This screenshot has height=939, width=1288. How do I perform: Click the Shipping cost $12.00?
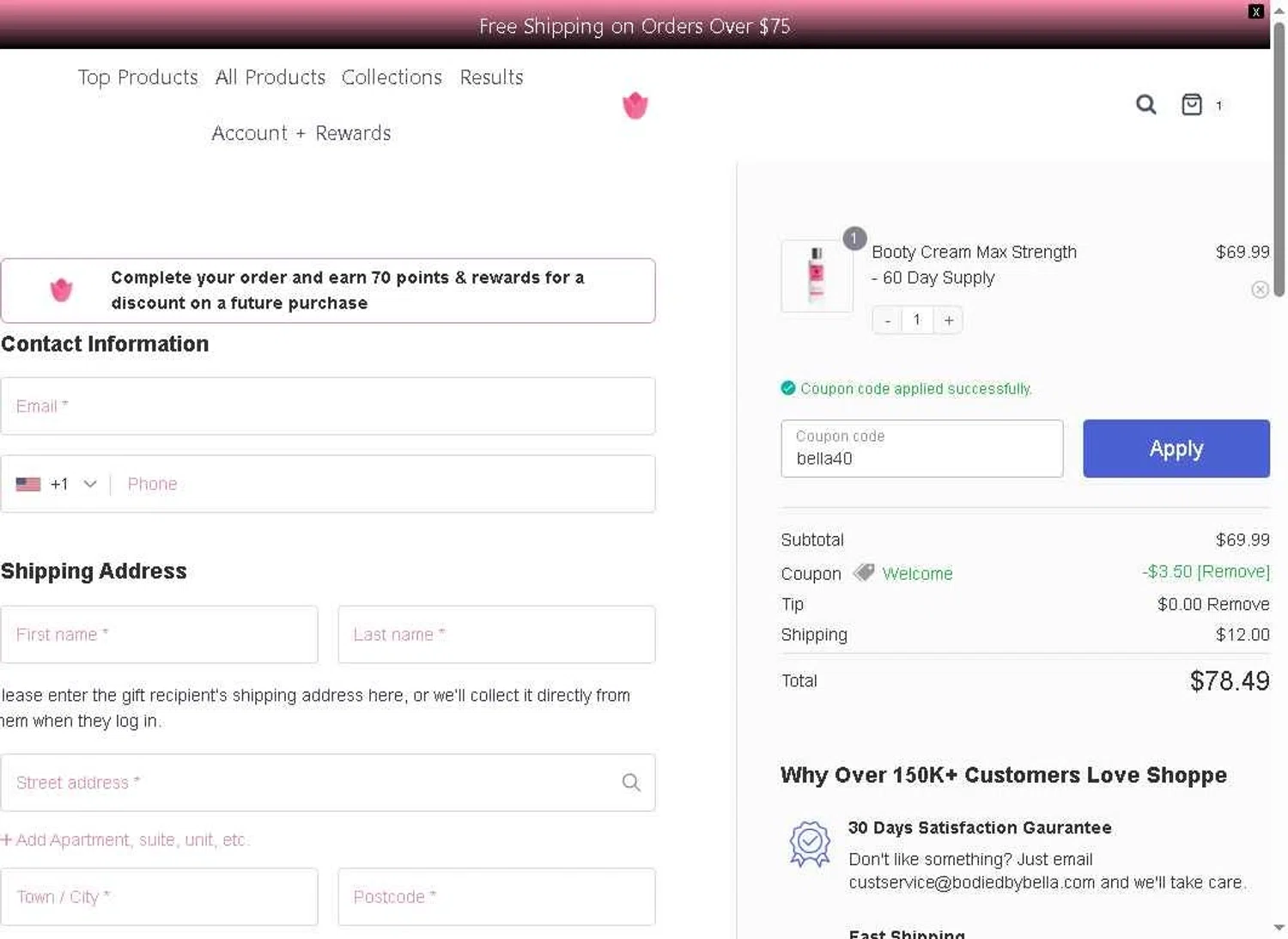tap(1242, 635)
